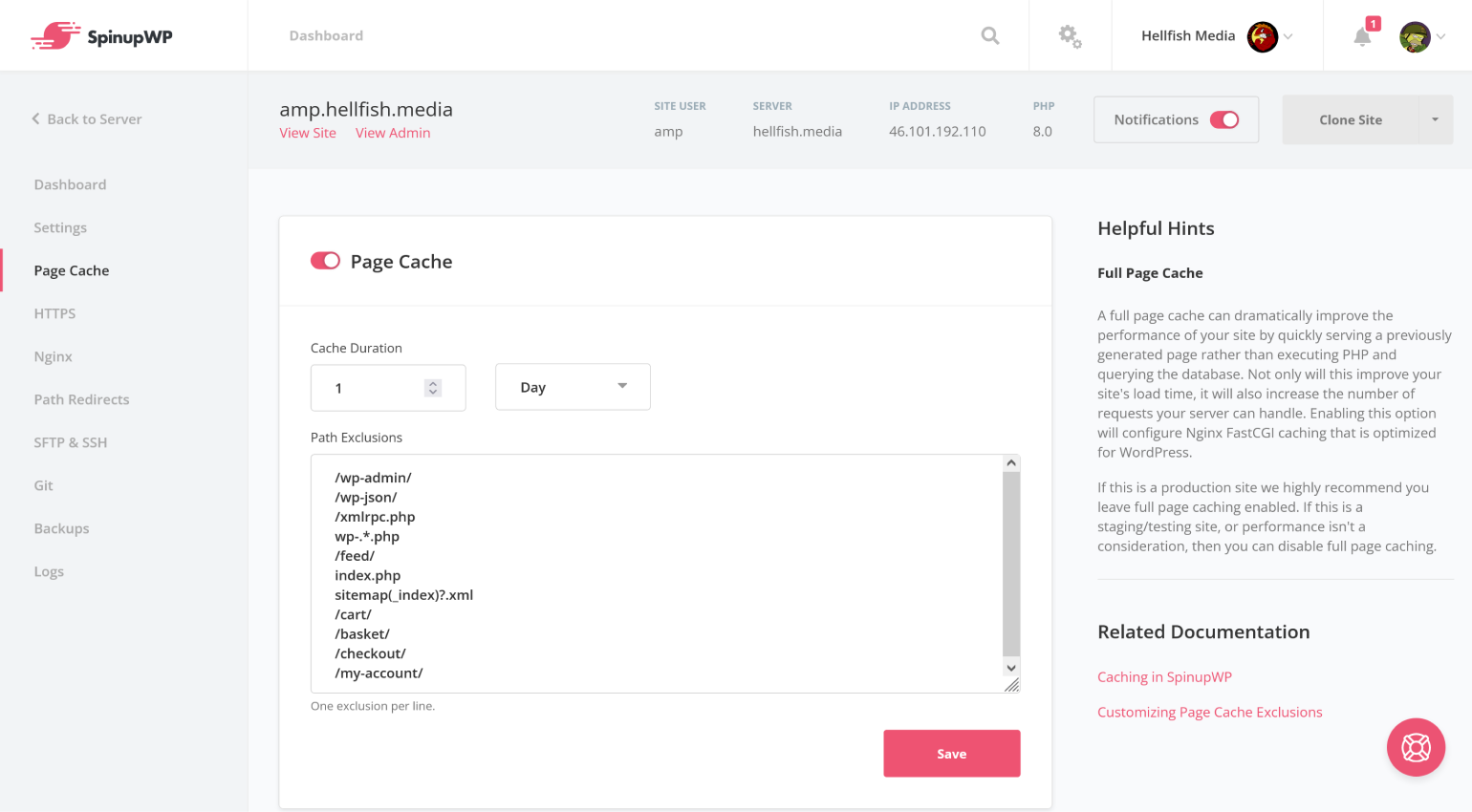Click the cache duration number stepper

pyautogui.click(x=433, y=388)
